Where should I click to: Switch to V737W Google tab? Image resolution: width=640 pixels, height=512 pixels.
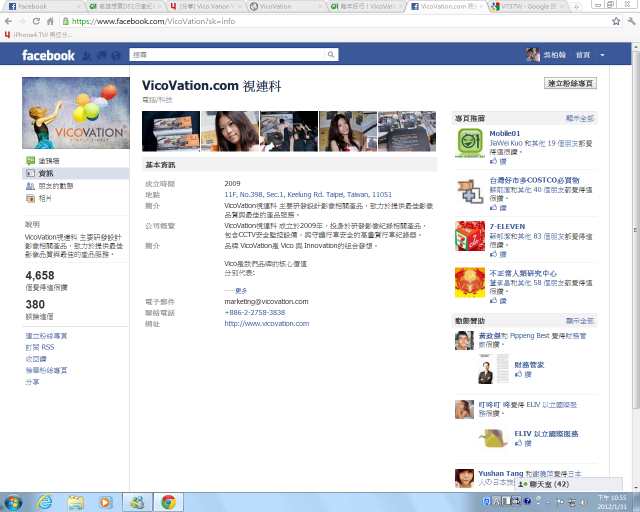click(527, 7)
